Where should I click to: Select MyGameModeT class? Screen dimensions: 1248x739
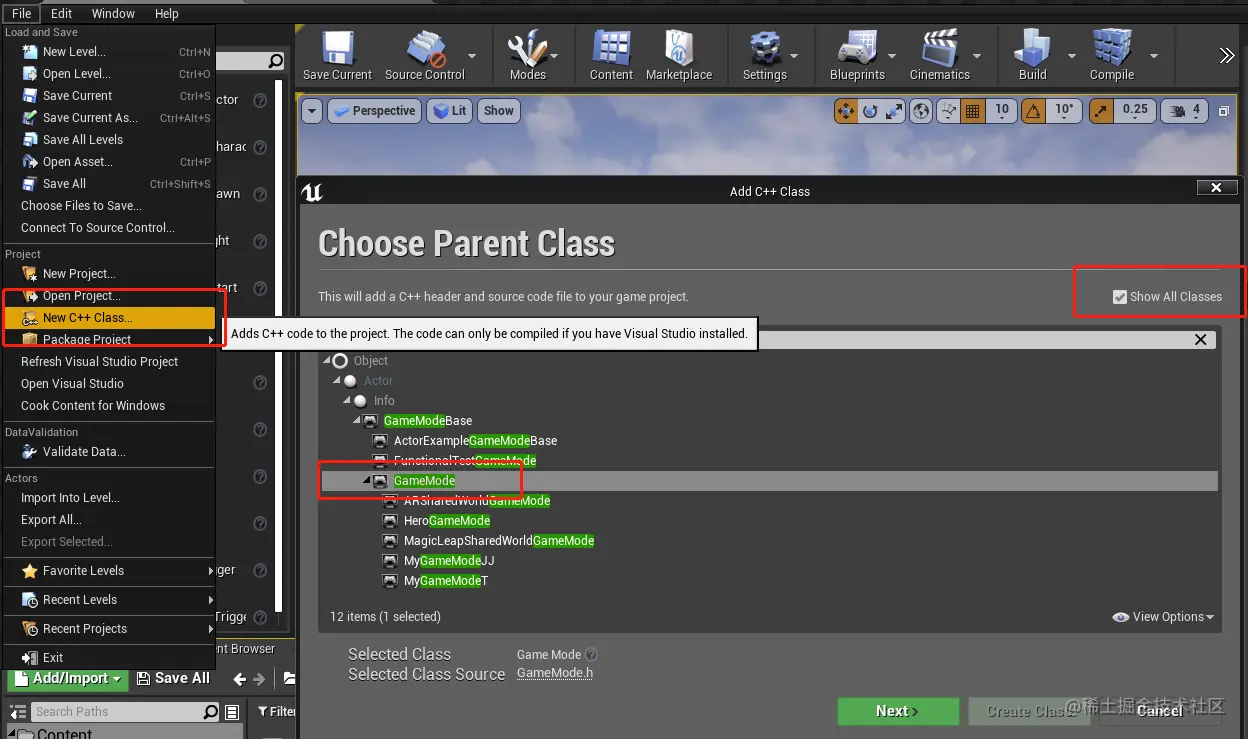[x=445, y=581]
